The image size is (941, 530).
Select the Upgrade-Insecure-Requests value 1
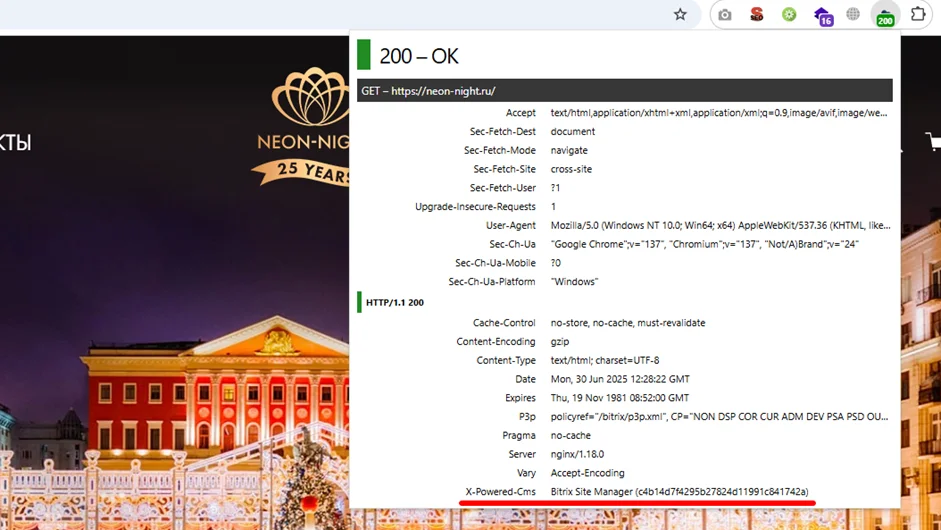coord(553,206)
